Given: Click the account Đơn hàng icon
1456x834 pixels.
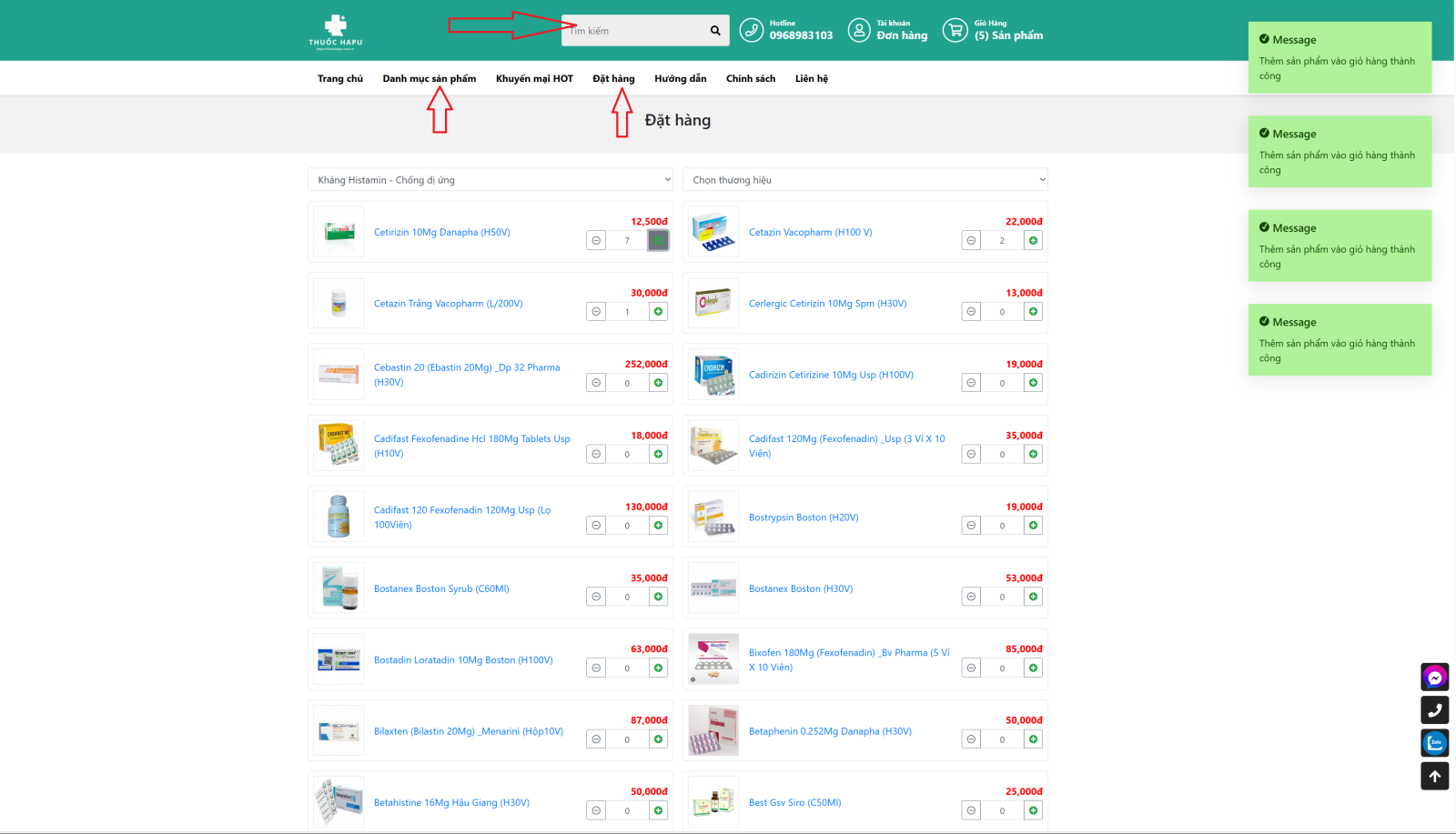Looking at the screenshot, I should tap(858, 31).
